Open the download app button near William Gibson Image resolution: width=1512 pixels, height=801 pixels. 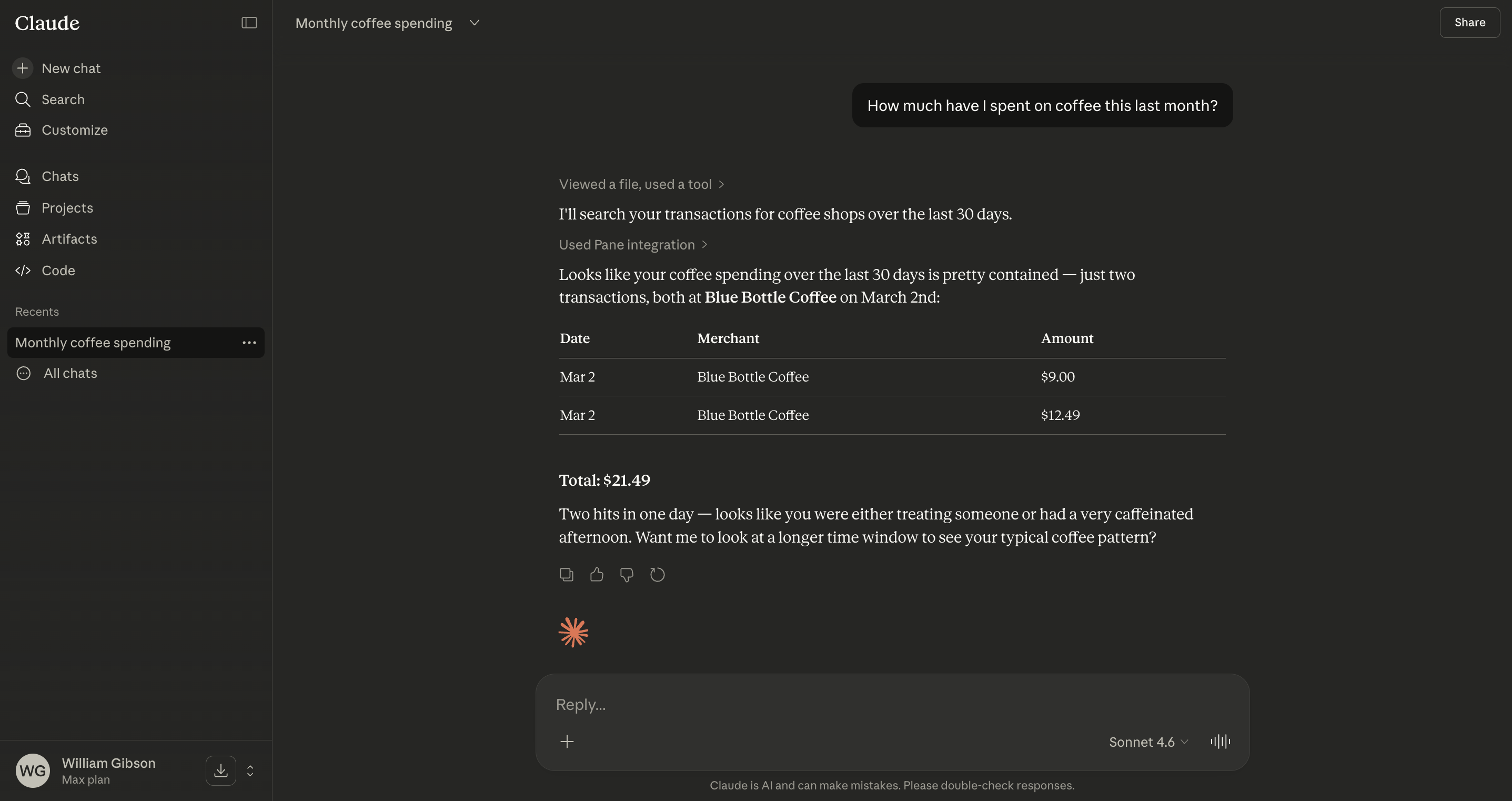(220, 770)
